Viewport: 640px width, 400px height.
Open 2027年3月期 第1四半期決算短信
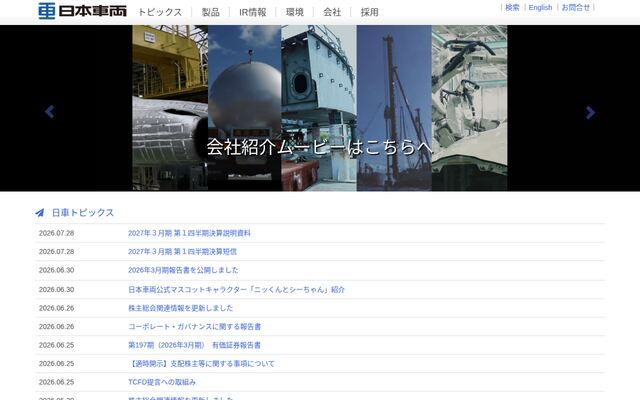(x=182, y=251)
